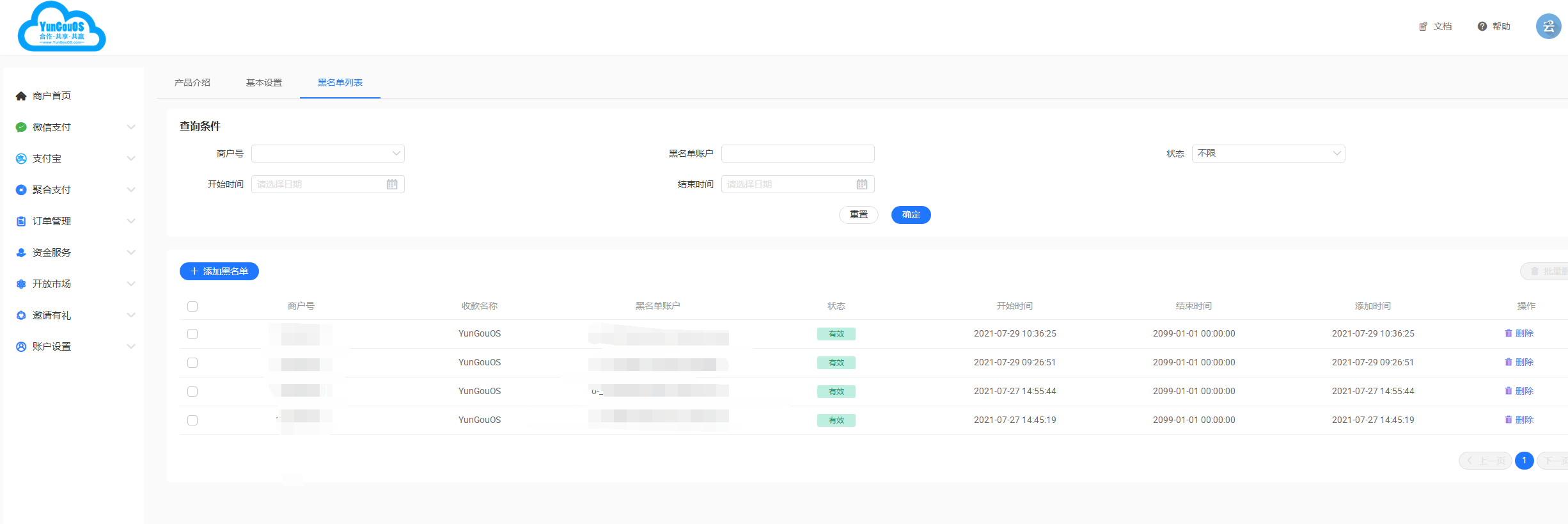Click the 帮助 question mark icon

(1482, 26)
